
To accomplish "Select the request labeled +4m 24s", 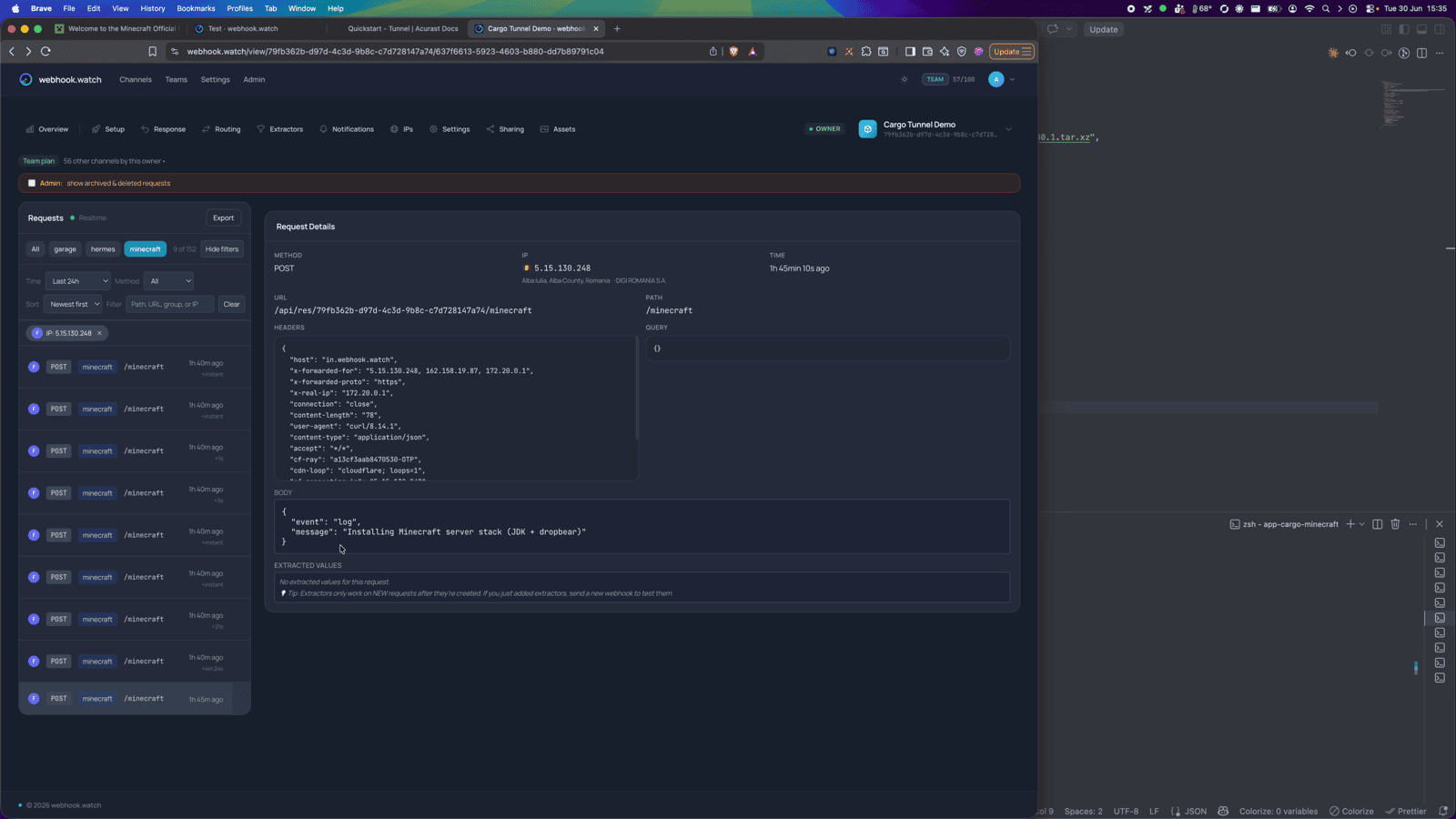I will coord(135,662).
